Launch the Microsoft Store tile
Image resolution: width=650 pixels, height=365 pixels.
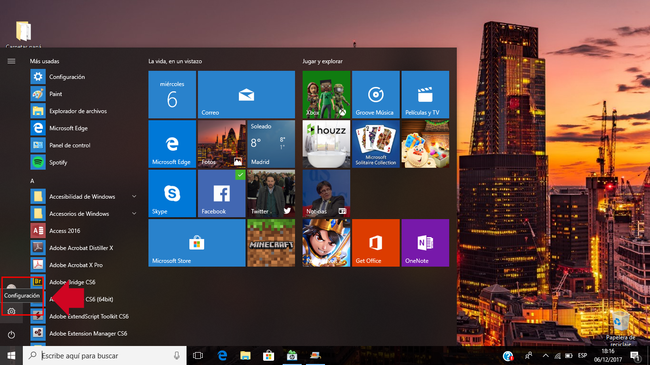point(197,243)
